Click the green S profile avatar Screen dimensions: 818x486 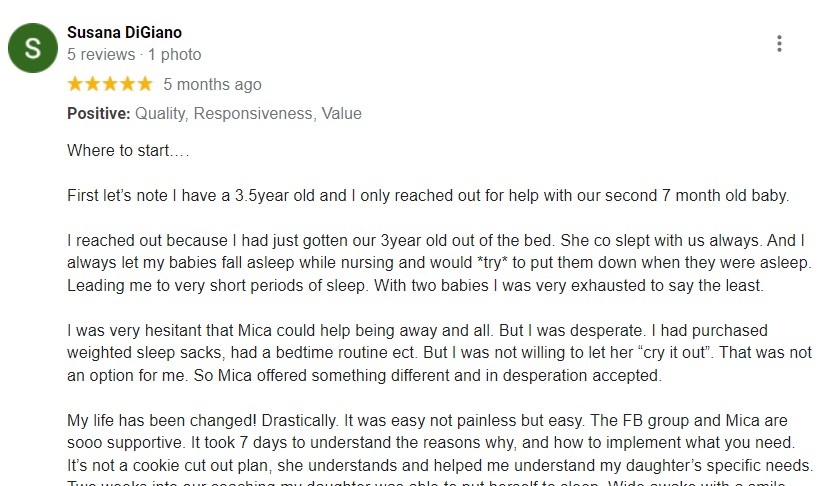coord(33,48)
